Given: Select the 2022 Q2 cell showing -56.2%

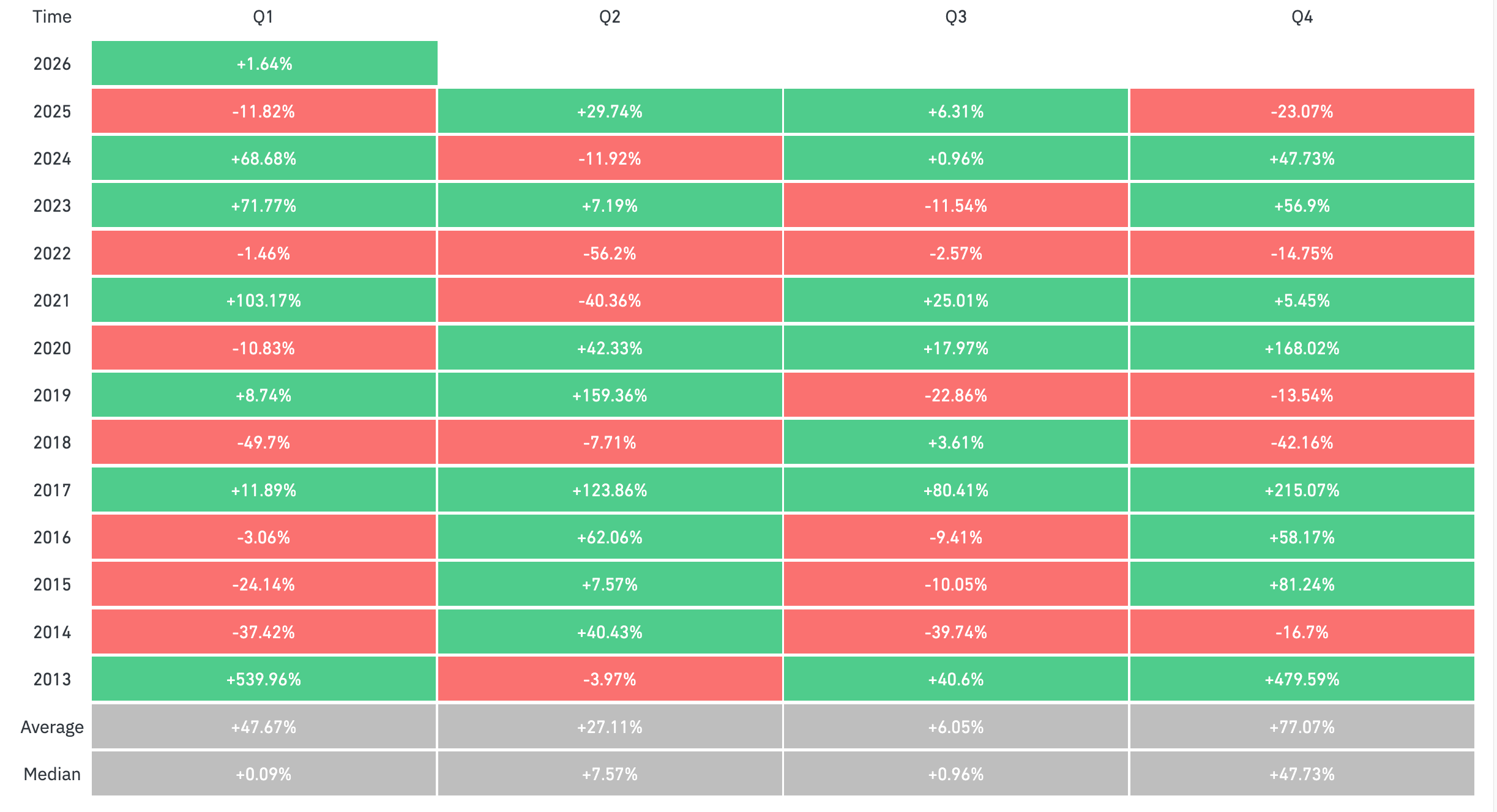Looking at the screenshot, I should 610,253.
